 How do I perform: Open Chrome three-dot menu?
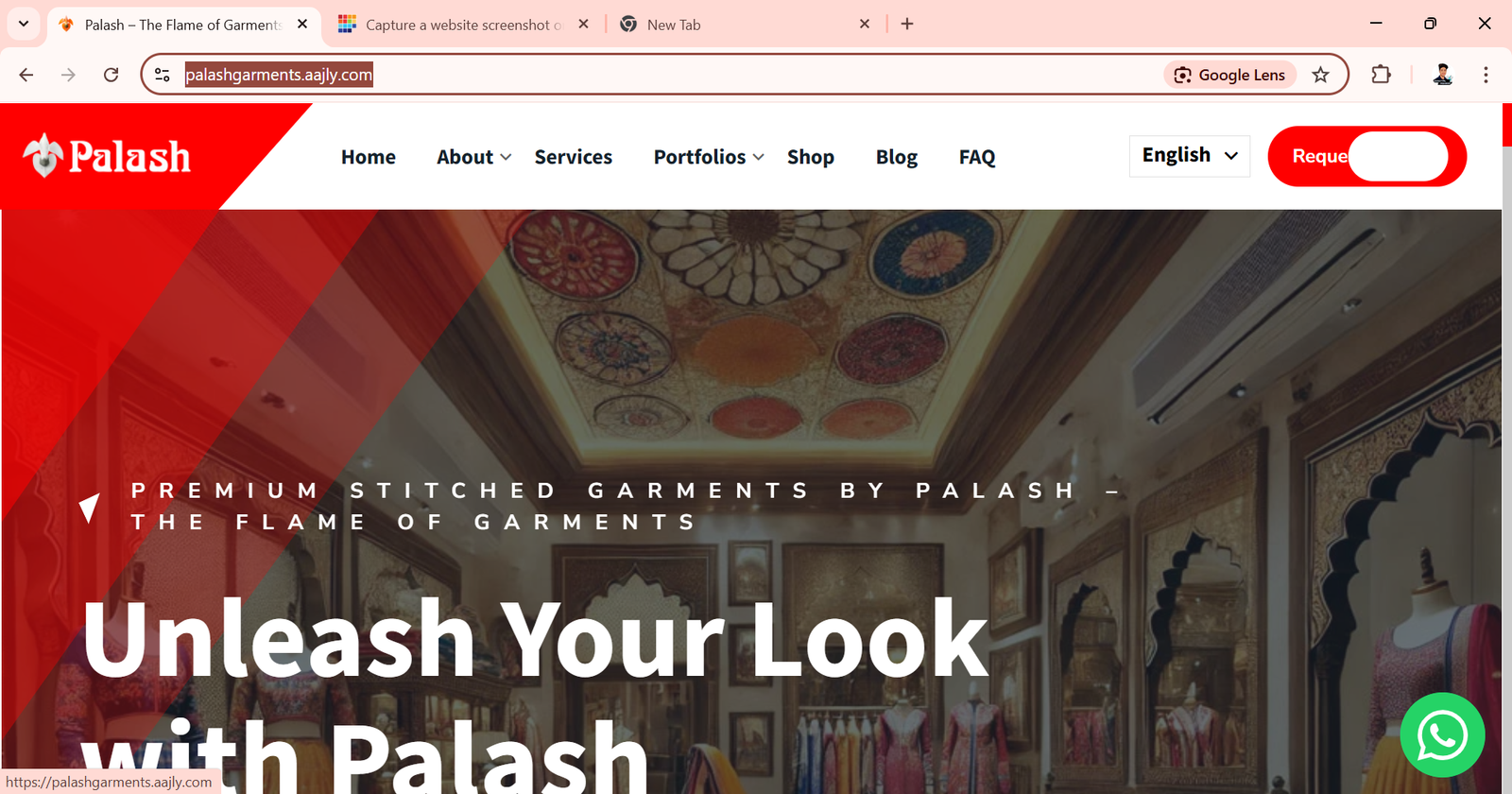click(1486, 75)
